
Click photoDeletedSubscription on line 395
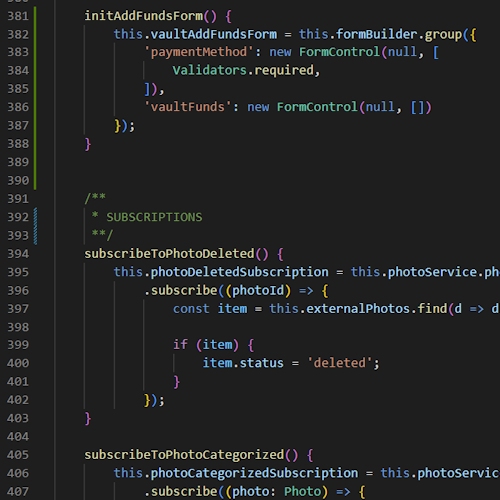point(239,272)
